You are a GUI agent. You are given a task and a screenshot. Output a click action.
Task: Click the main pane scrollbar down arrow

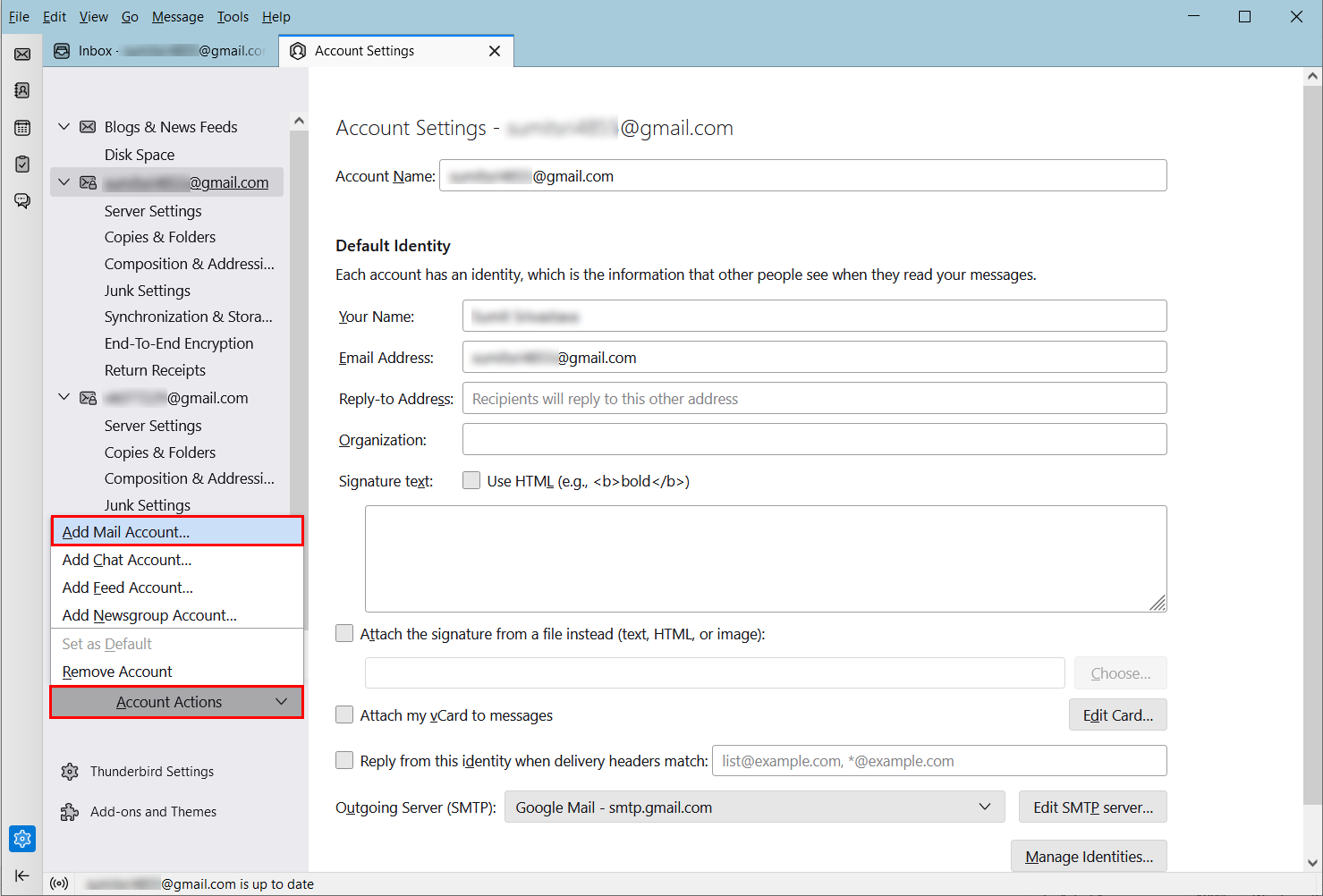(x=1312, y=863)
